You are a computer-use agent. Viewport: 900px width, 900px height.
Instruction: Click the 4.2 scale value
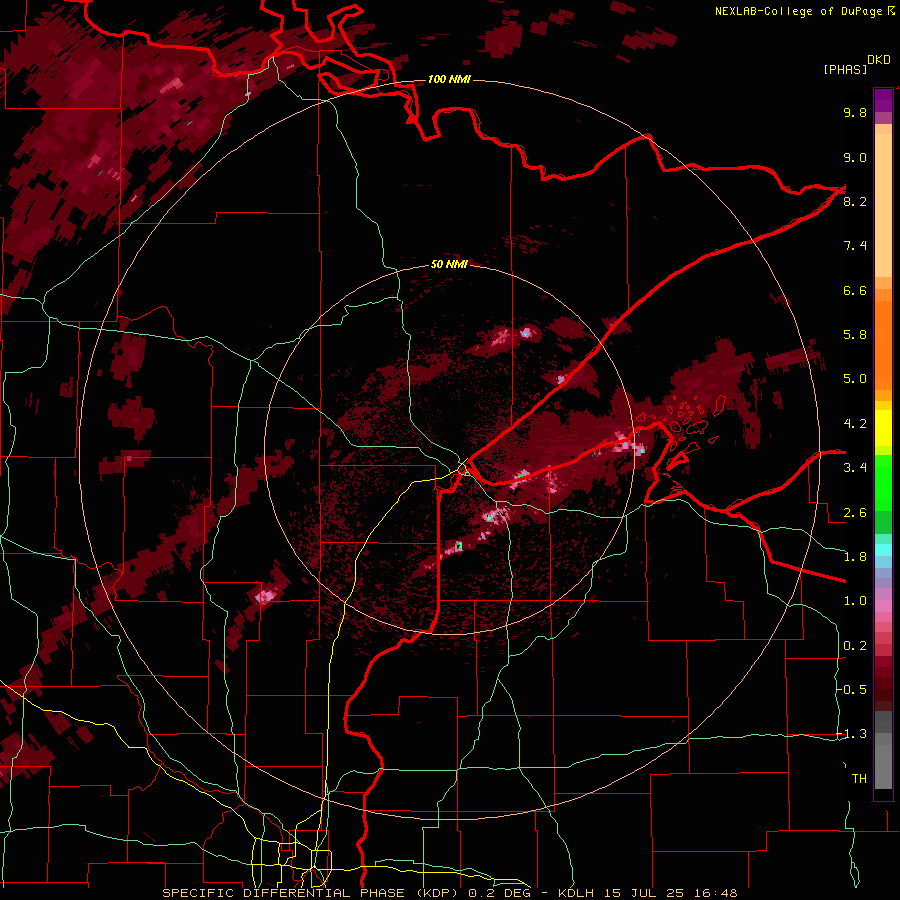(x=855, y=424)
